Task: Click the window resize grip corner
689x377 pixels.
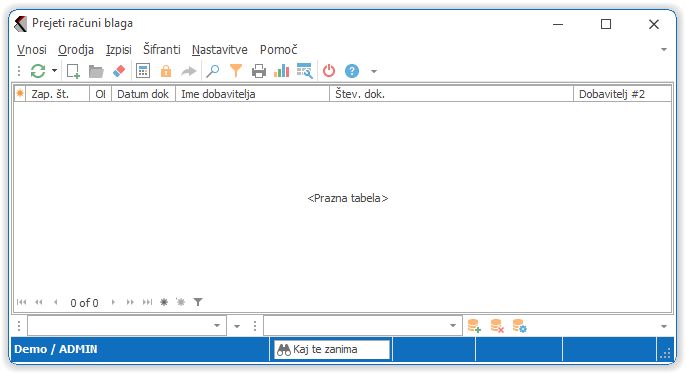Action: pyautogui.click(x=665, y=353)
